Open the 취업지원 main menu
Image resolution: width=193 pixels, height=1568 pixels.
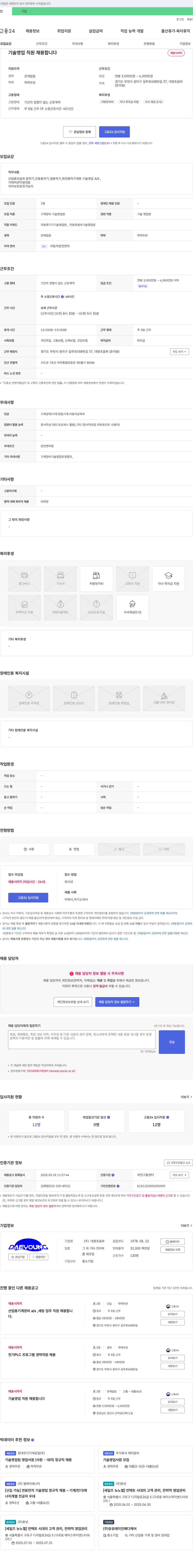click(x=64, y=31)
